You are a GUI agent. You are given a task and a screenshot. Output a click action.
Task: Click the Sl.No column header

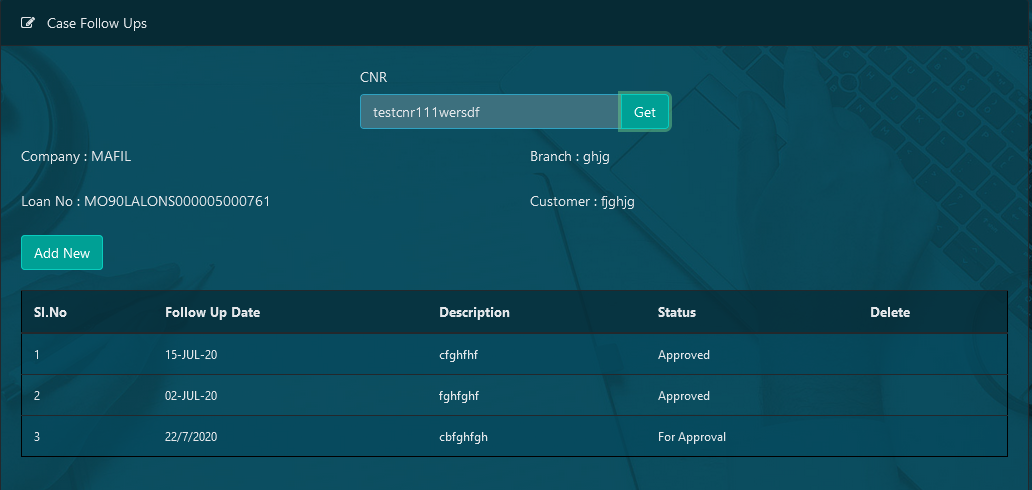(x=50, y=312)
